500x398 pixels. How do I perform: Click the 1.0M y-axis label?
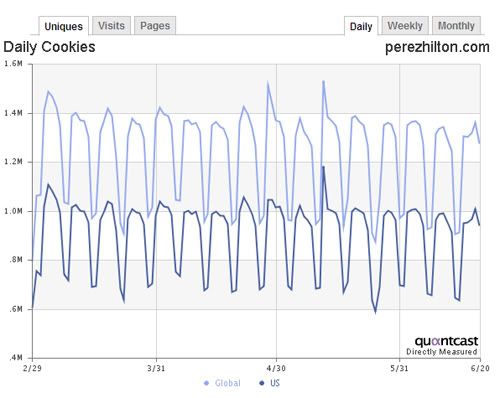click(x=13, y=211)
